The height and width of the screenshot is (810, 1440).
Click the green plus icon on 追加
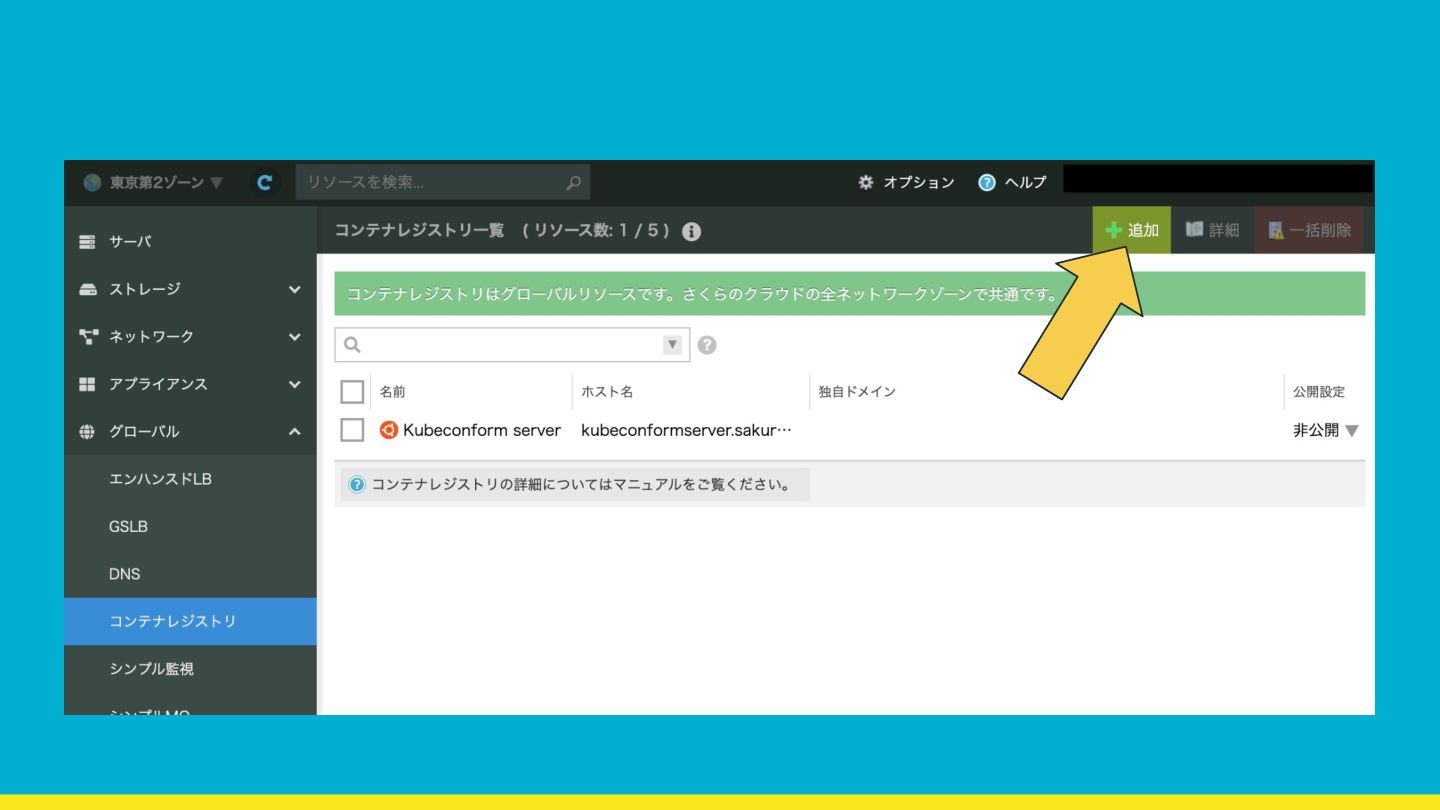1114,230
